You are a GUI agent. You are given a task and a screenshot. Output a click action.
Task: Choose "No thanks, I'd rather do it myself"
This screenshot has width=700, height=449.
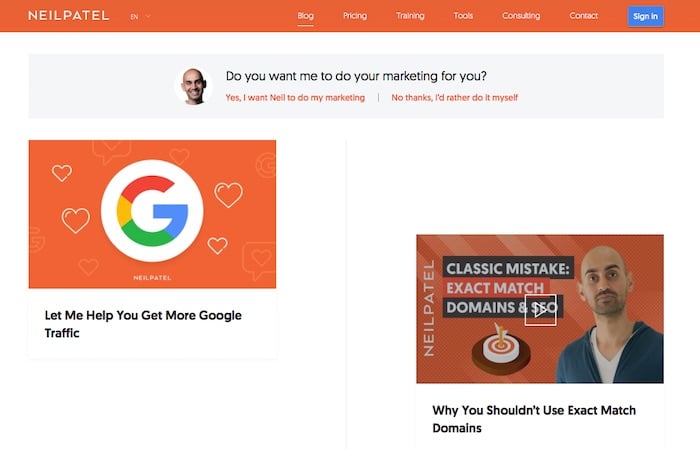[454, 98]
